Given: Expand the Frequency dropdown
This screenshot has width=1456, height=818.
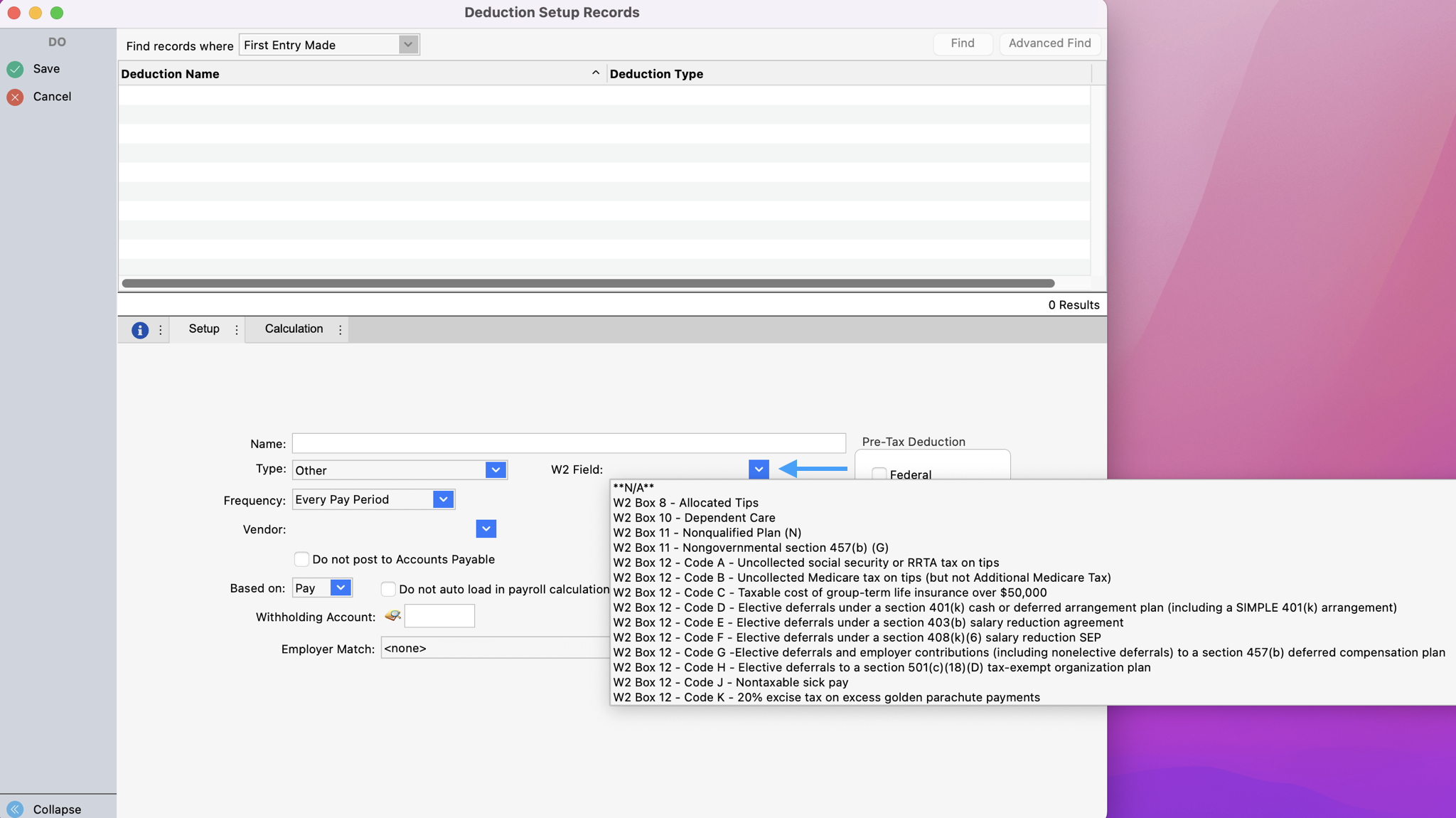Looking at the screenshot, I should (443, 499).
